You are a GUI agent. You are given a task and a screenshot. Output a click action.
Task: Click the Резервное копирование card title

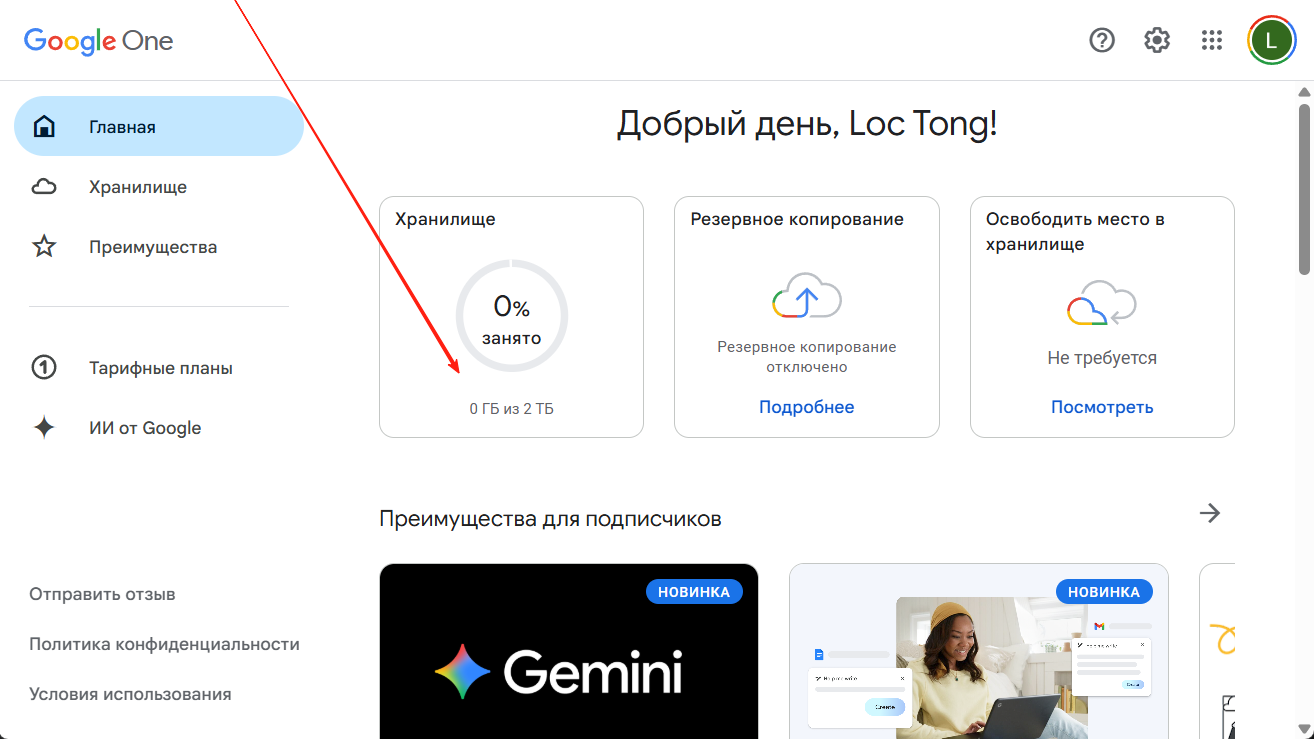(x=797, y=219)
